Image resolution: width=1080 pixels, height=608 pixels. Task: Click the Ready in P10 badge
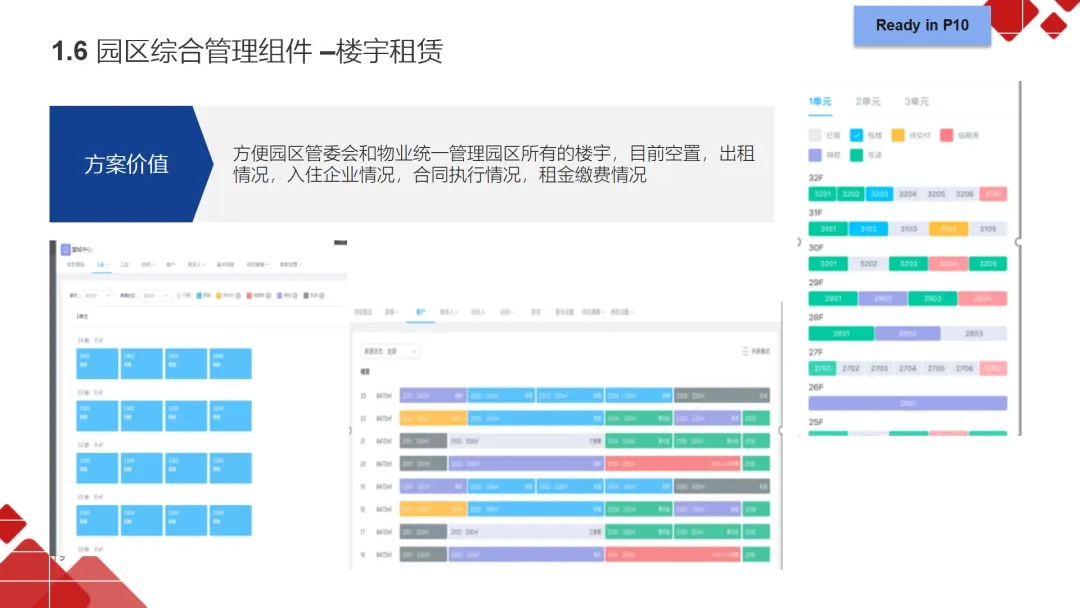(x=922, y=25)
